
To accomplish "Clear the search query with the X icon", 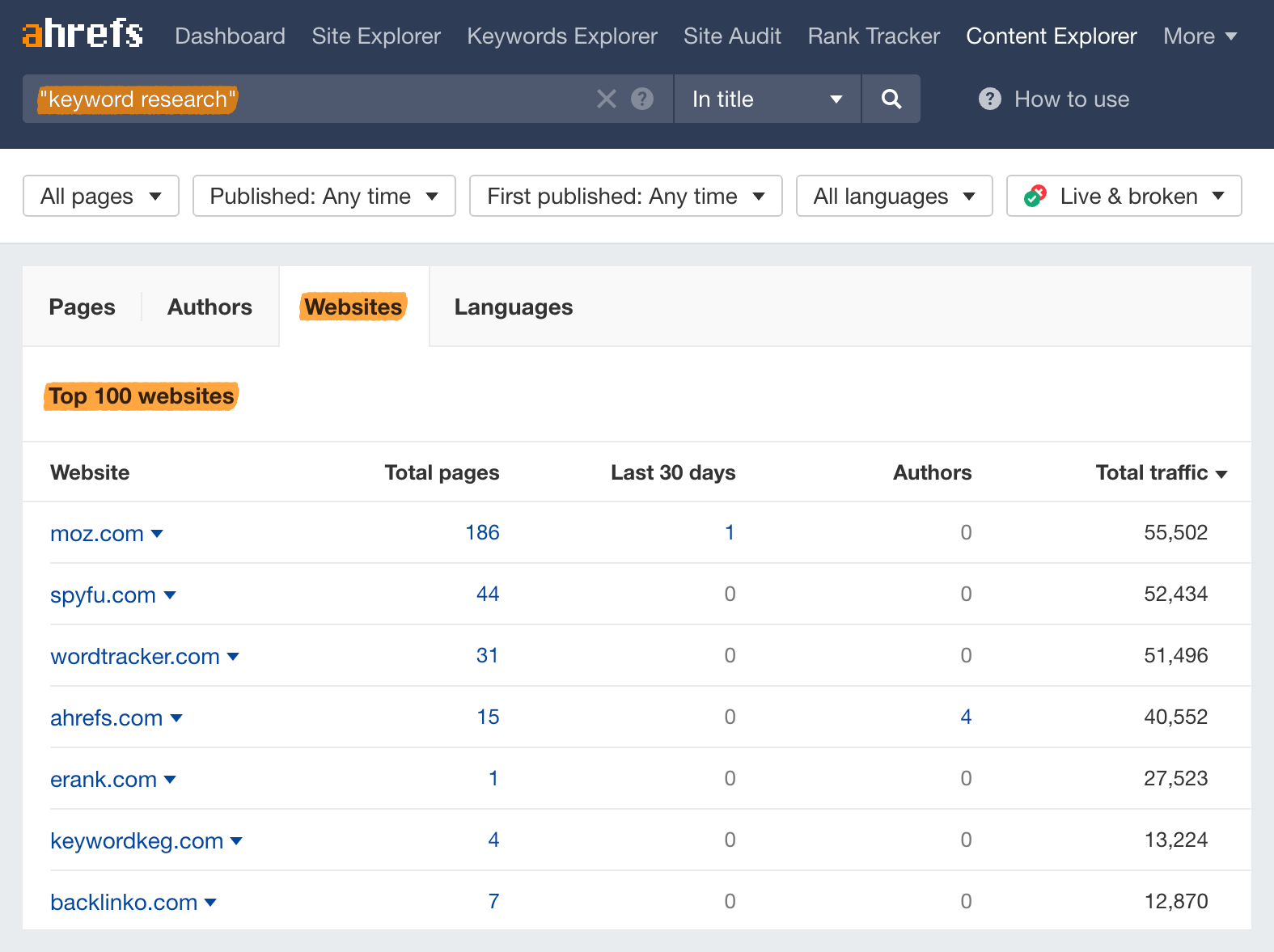I will [x=606, y=99].
